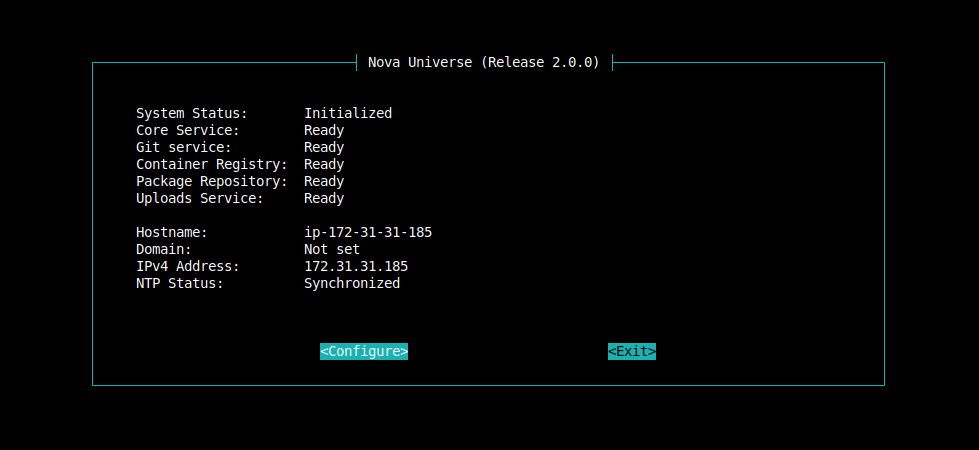Click the Nova Universe (Release 2.0.0) title
Viewport: 979px width, 450px height.
[x=484, y=62]
